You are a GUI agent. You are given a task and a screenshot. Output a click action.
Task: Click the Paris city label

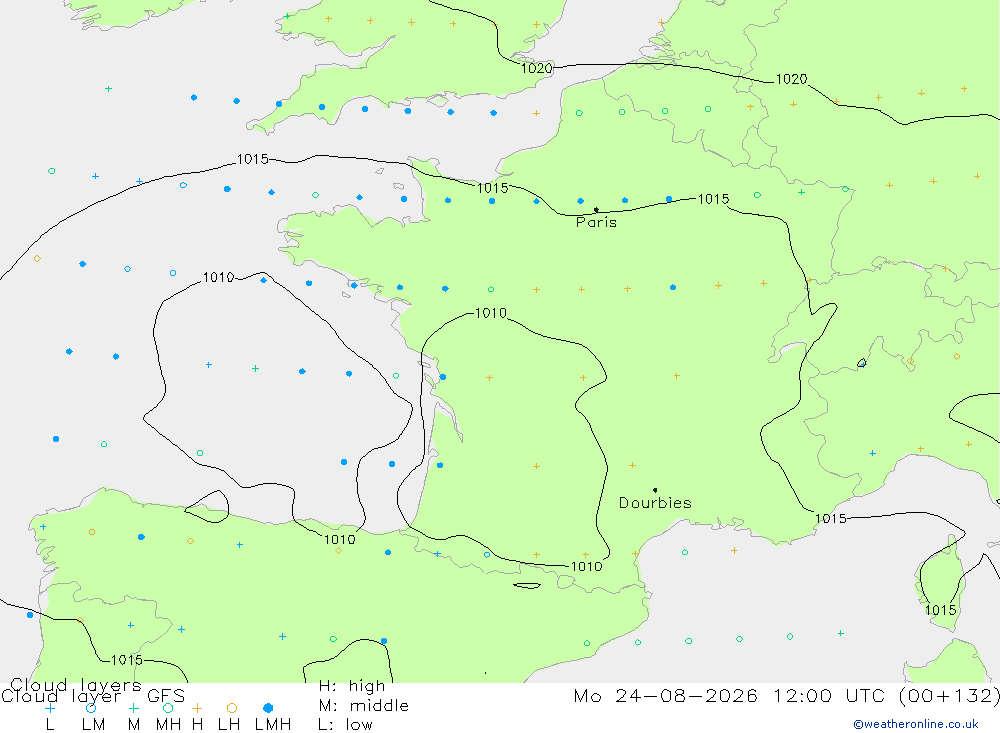pos(596,222)
